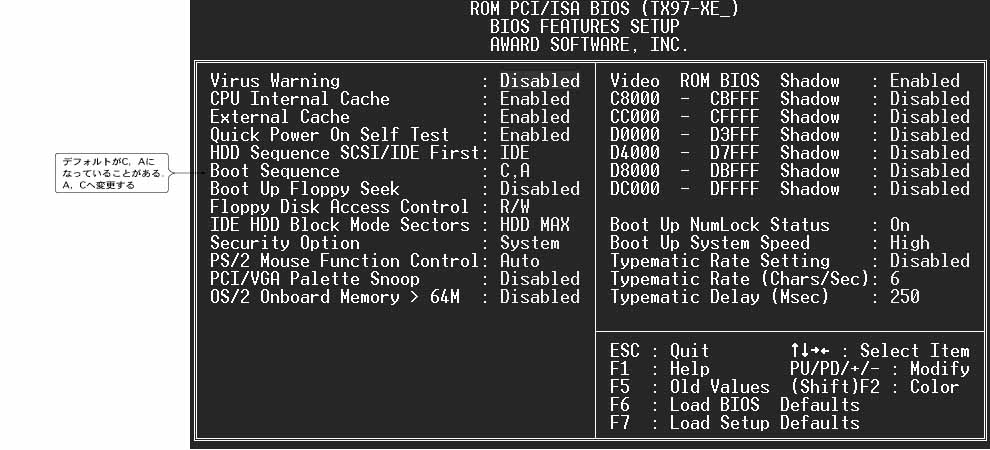
Task: Change Security Option System value
Action: point(529,243)
